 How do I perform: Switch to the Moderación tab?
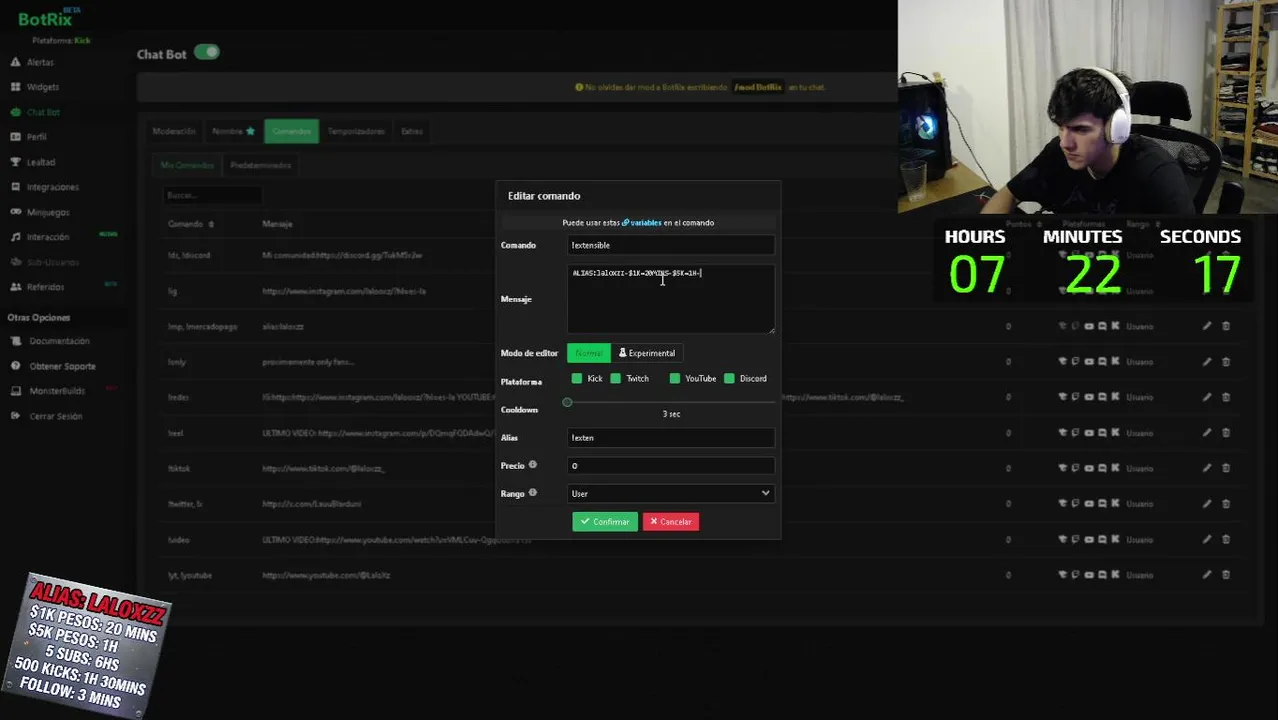(174, 131)
